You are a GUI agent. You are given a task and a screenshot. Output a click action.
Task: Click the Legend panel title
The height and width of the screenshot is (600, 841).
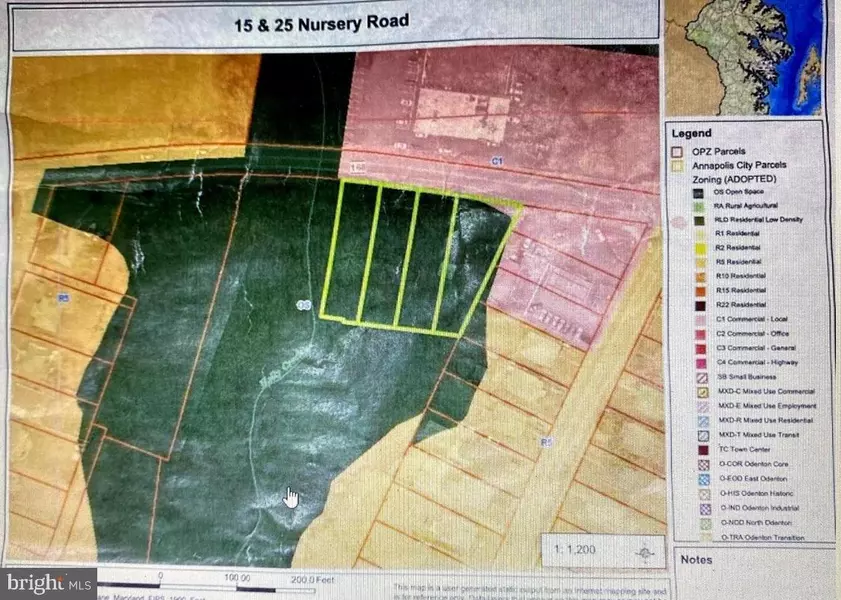tap(692, 132)
